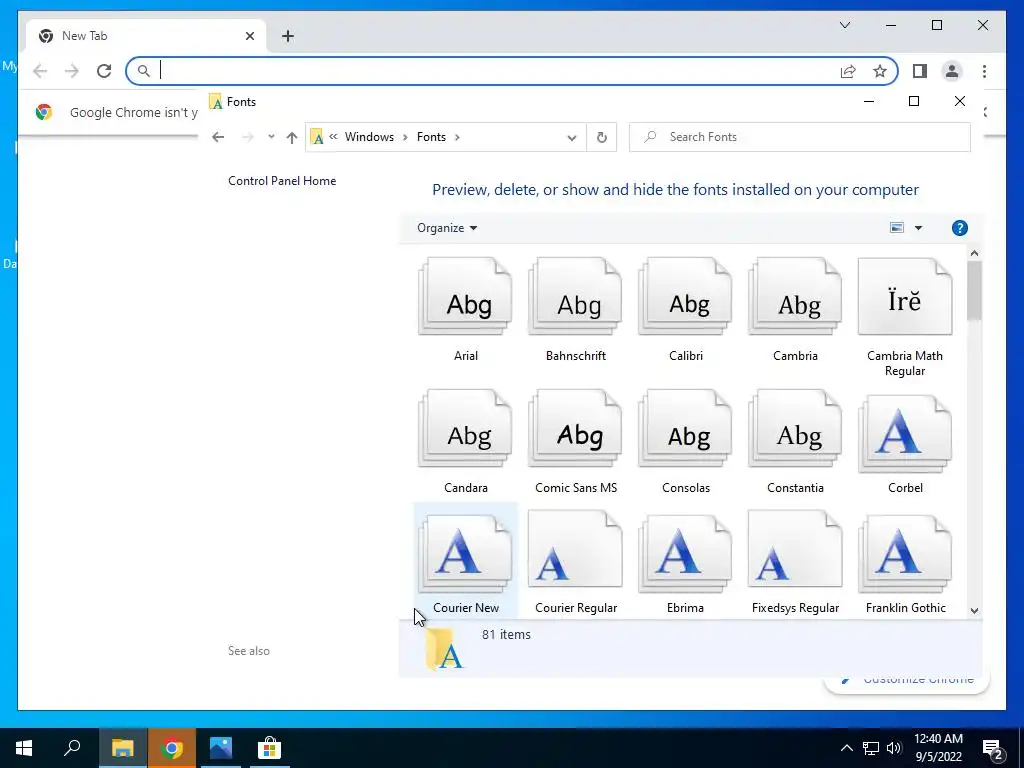Select the Franklin Gothic font icon
This screenshot has height=768, width=1024.
[x=904, y=552]
